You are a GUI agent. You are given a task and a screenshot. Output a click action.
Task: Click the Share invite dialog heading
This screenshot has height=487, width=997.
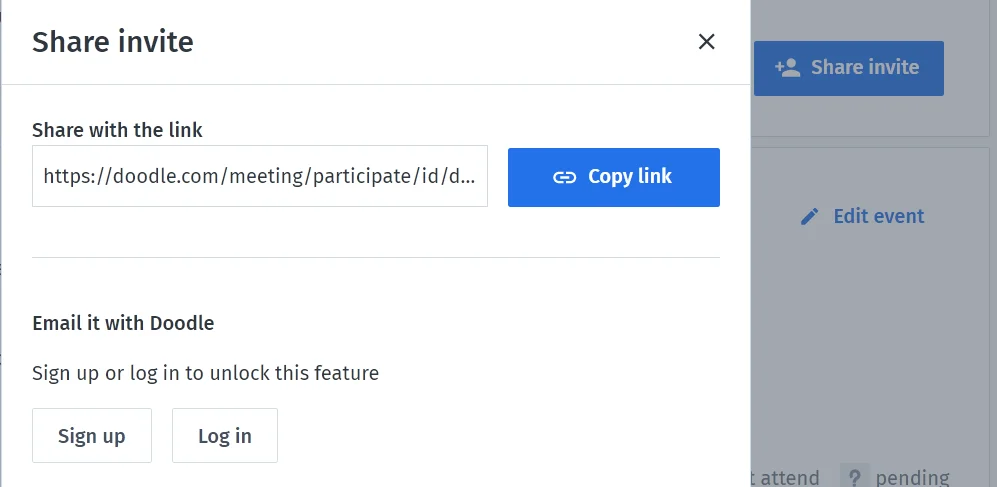[113, 42]
